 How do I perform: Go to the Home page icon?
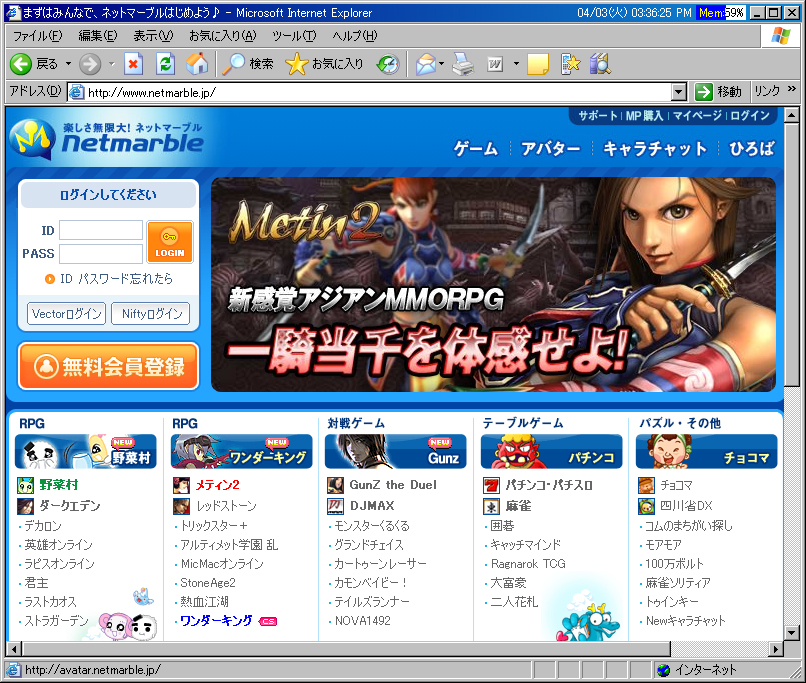click(198, 64)
